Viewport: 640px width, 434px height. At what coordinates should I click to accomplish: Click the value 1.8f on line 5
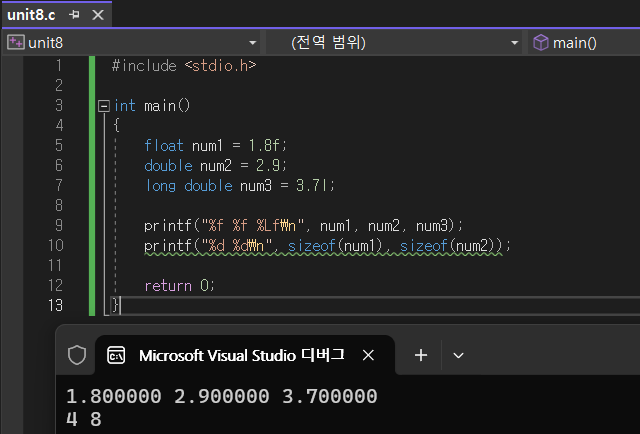coord(264,146)
